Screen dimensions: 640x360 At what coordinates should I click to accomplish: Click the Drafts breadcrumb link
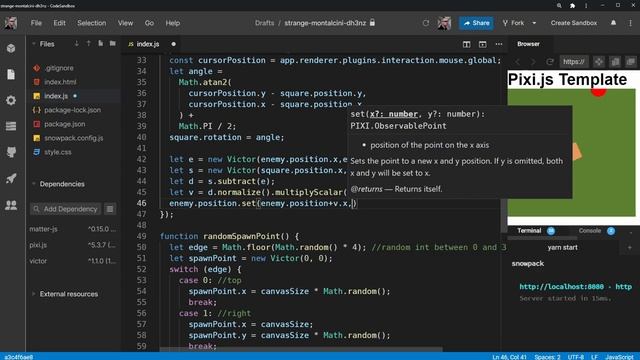264,23
